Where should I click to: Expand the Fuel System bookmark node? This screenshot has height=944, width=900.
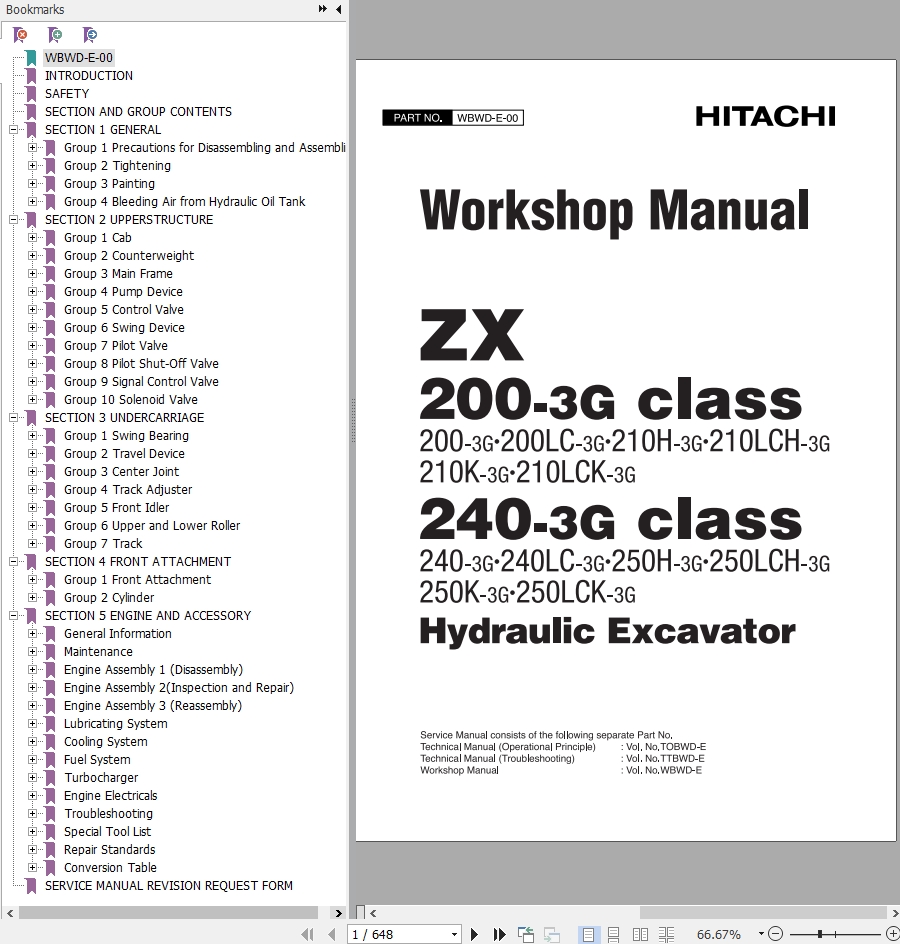[x=33, y=760]
